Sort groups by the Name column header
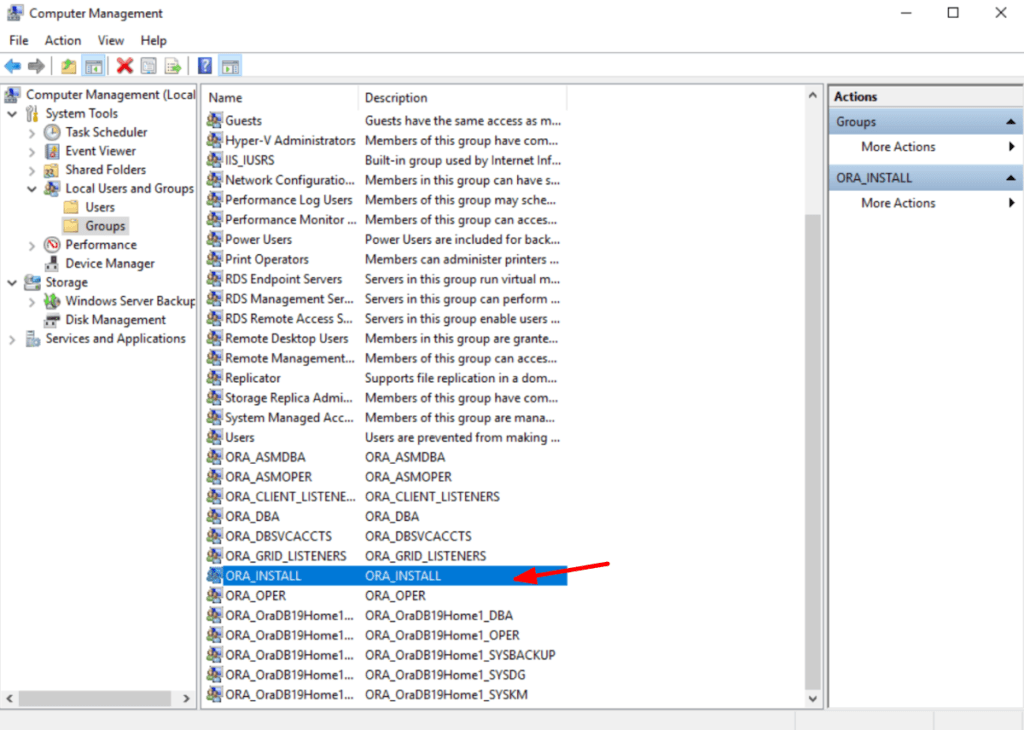1024x730 pixels. coord(280,98)
